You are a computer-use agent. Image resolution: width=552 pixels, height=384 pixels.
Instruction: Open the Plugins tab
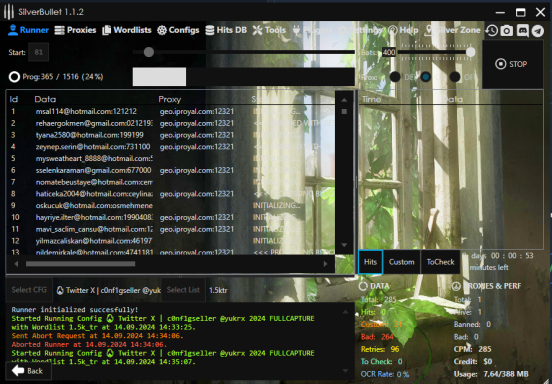(313, 30)
